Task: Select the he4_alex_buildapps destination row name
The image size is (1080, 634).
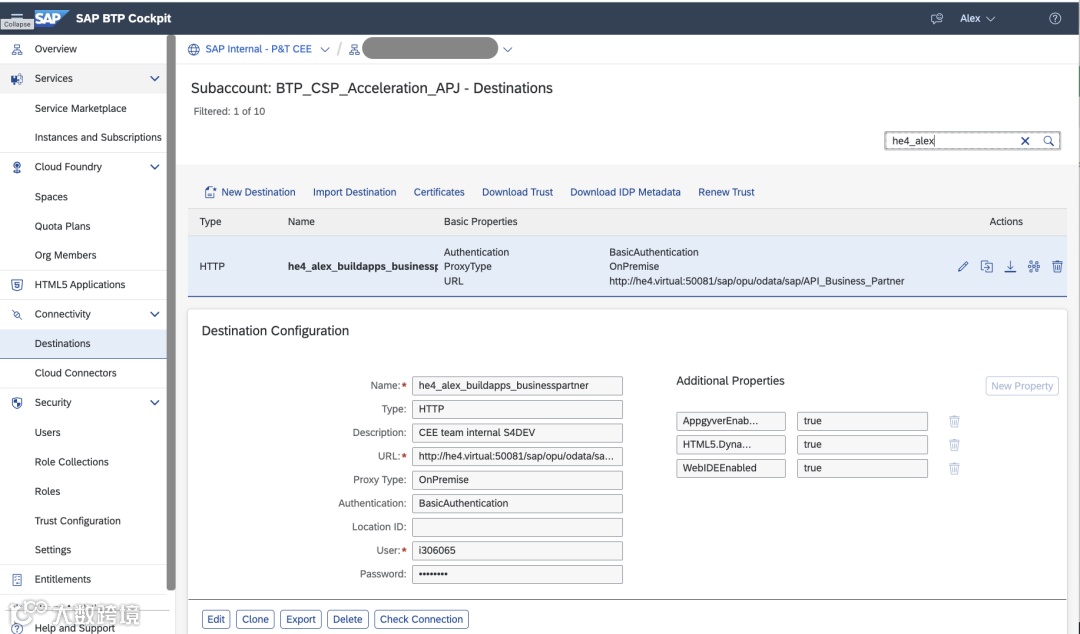Action: (x=363, y=267)
